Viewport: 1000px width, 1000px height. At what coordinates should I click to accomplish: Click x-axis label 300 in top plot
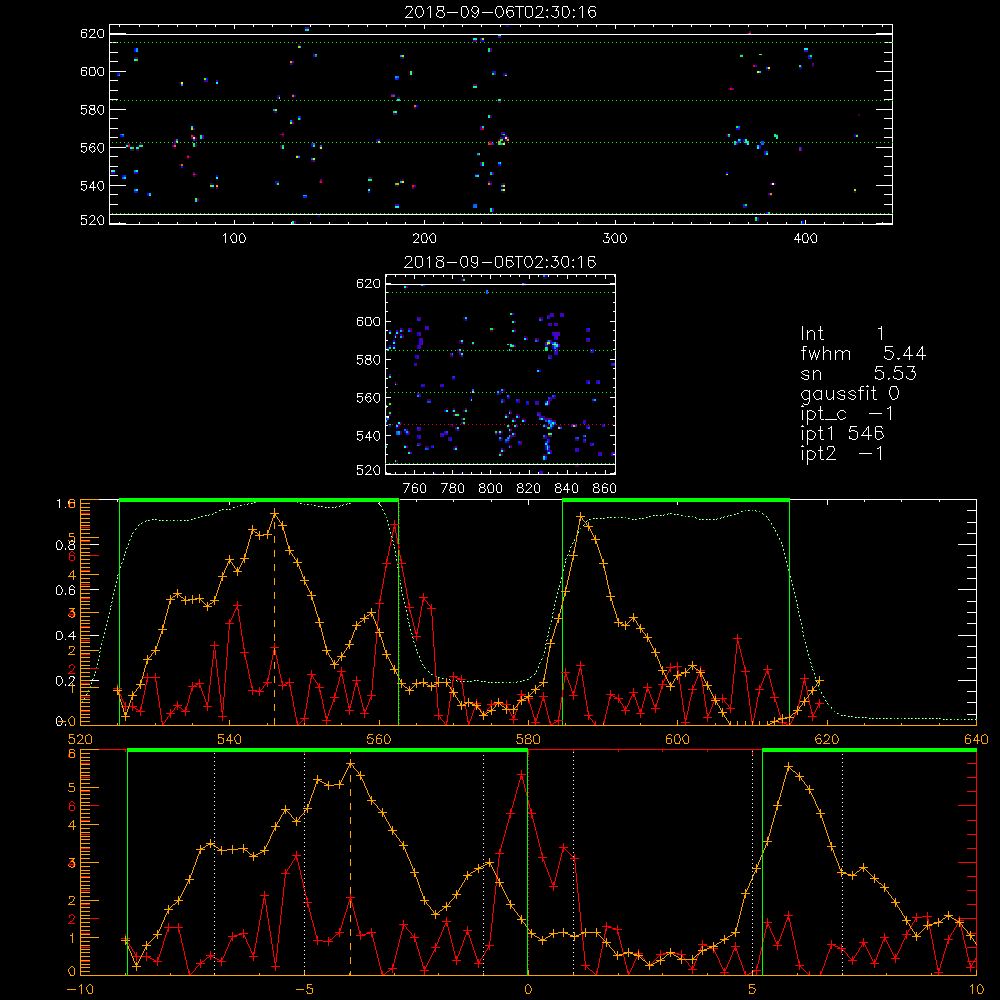[x=615, y=239]
